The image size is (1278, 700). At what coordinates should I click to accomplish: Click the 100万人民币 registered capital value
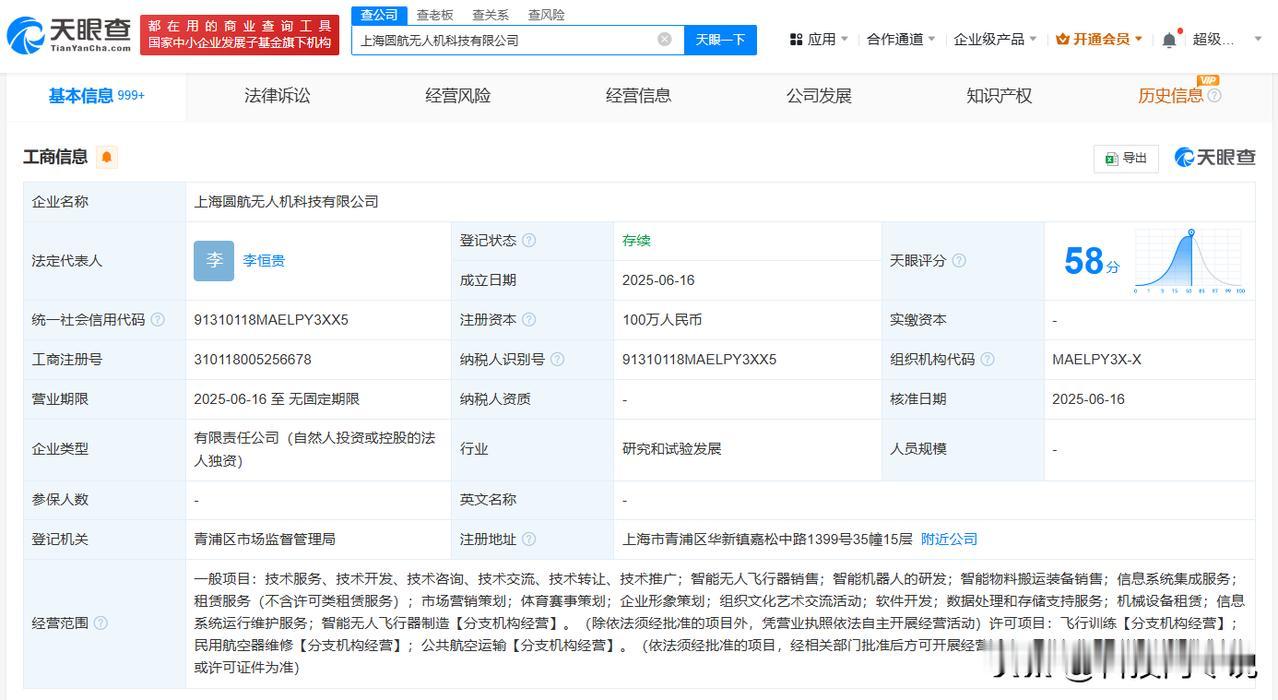[x=662, y=320]
